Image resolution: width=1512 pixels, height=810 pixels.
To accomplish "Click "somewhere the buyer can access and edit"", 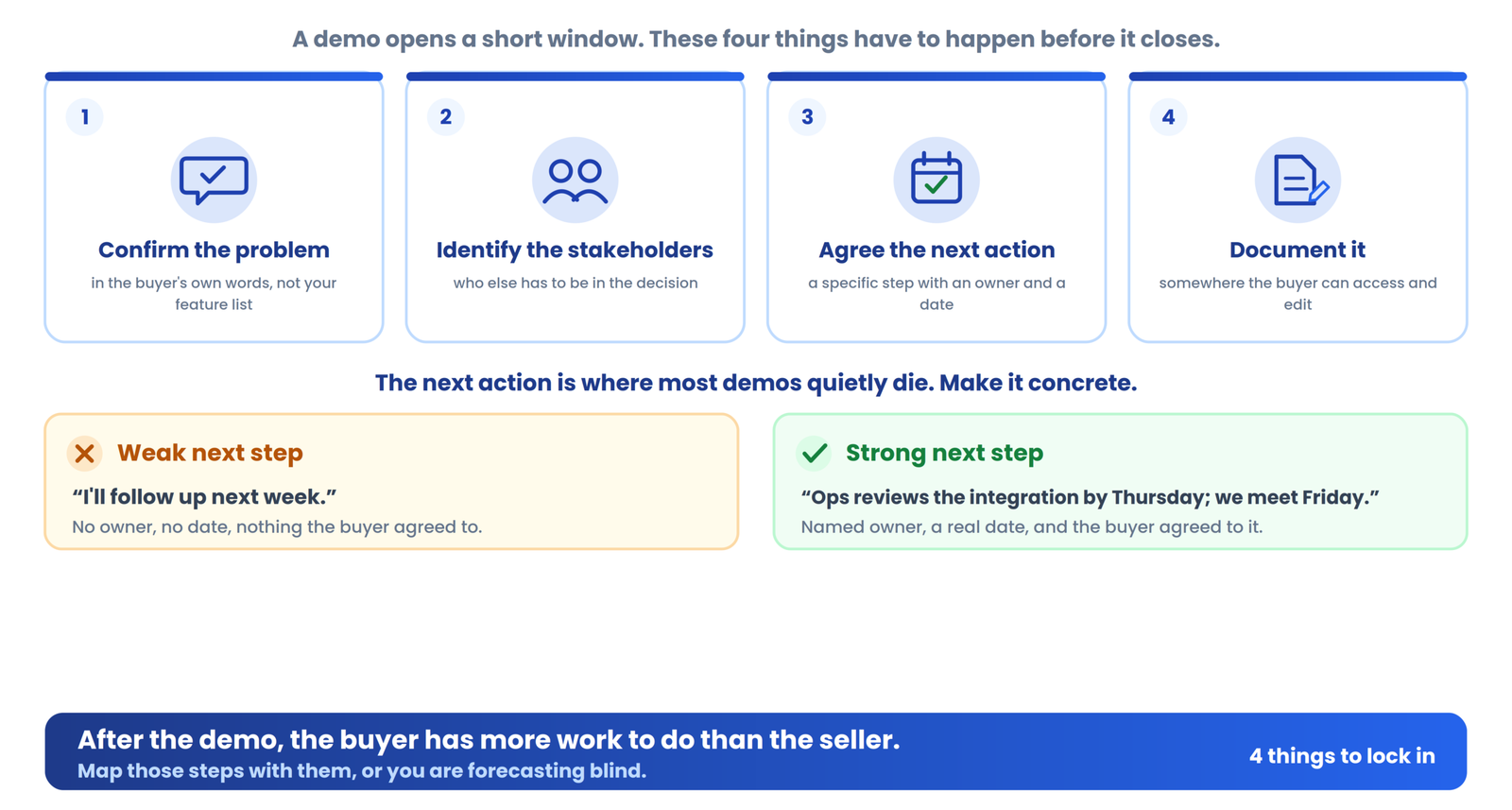I will coord(1297,293).
